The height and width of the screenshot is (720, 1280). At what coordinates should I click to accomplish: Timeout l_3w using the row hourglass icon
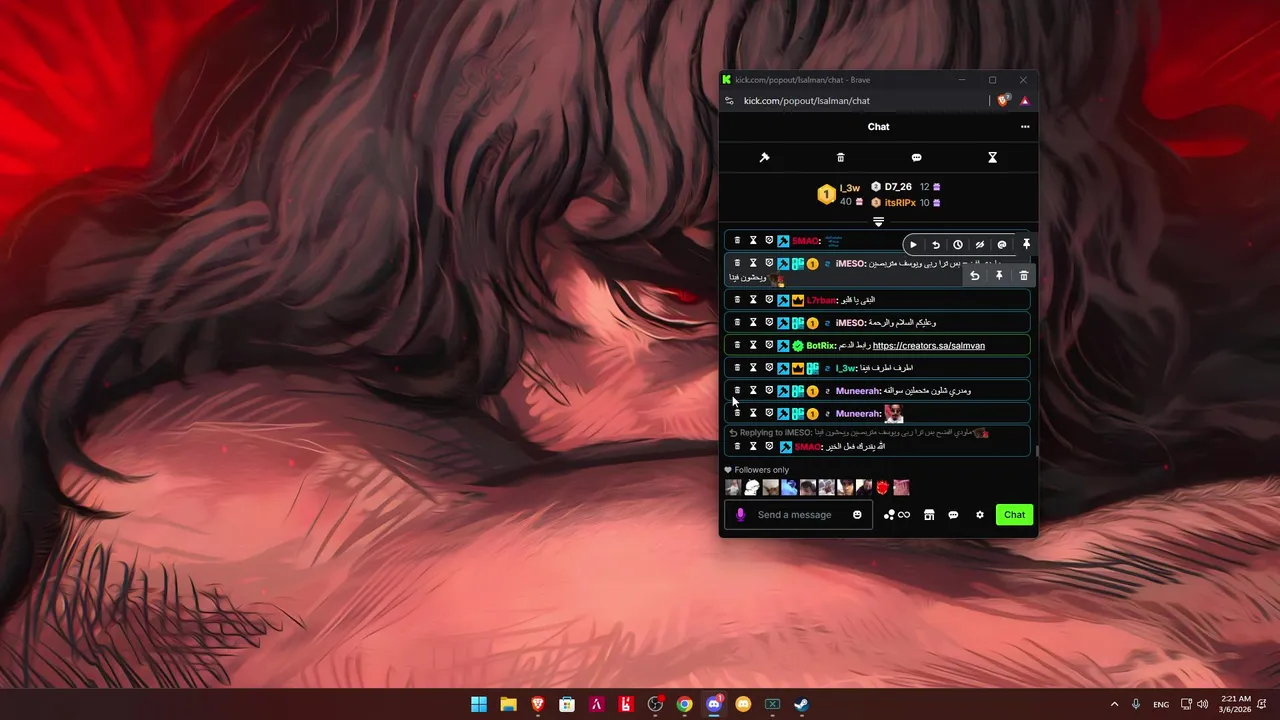(753, 368)
